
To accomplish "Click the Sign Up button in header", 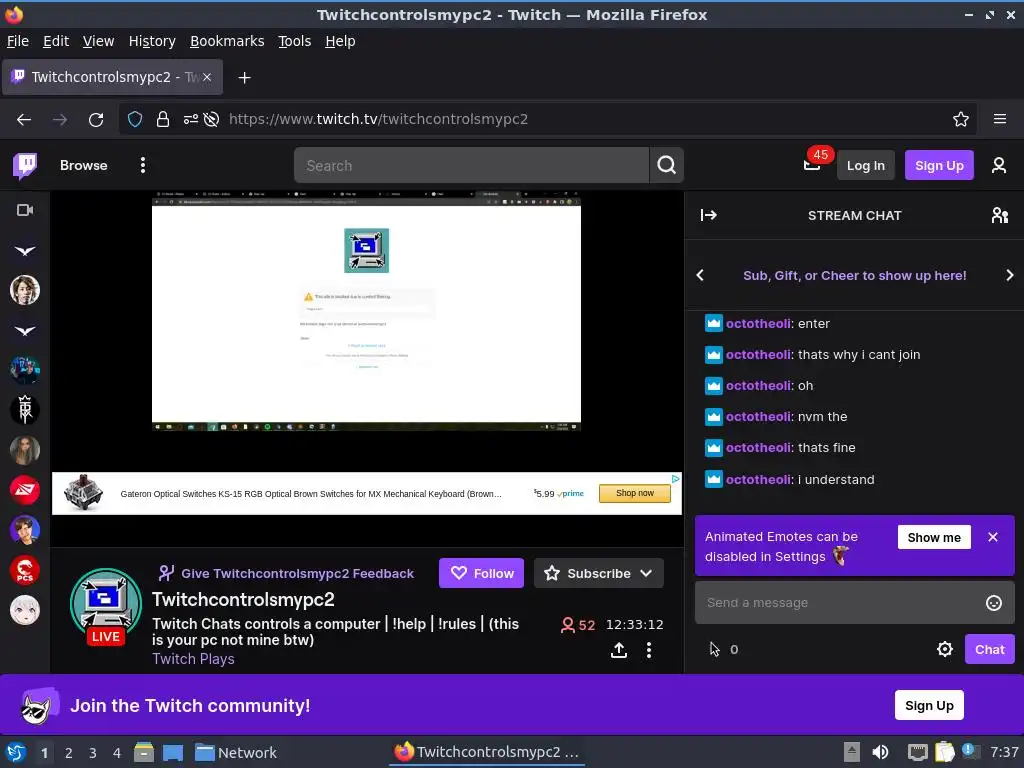I will (938, 165).
